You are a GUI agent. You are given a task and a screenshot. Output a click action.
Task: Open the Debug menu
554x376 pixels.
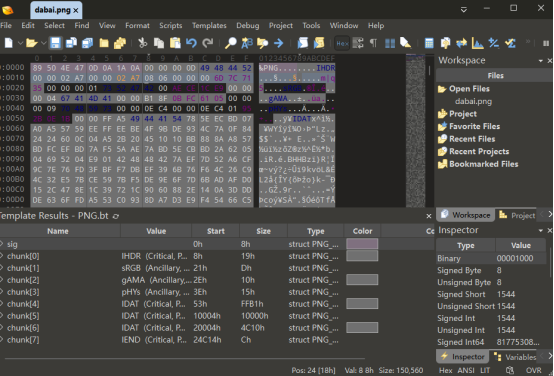(248, 25)
